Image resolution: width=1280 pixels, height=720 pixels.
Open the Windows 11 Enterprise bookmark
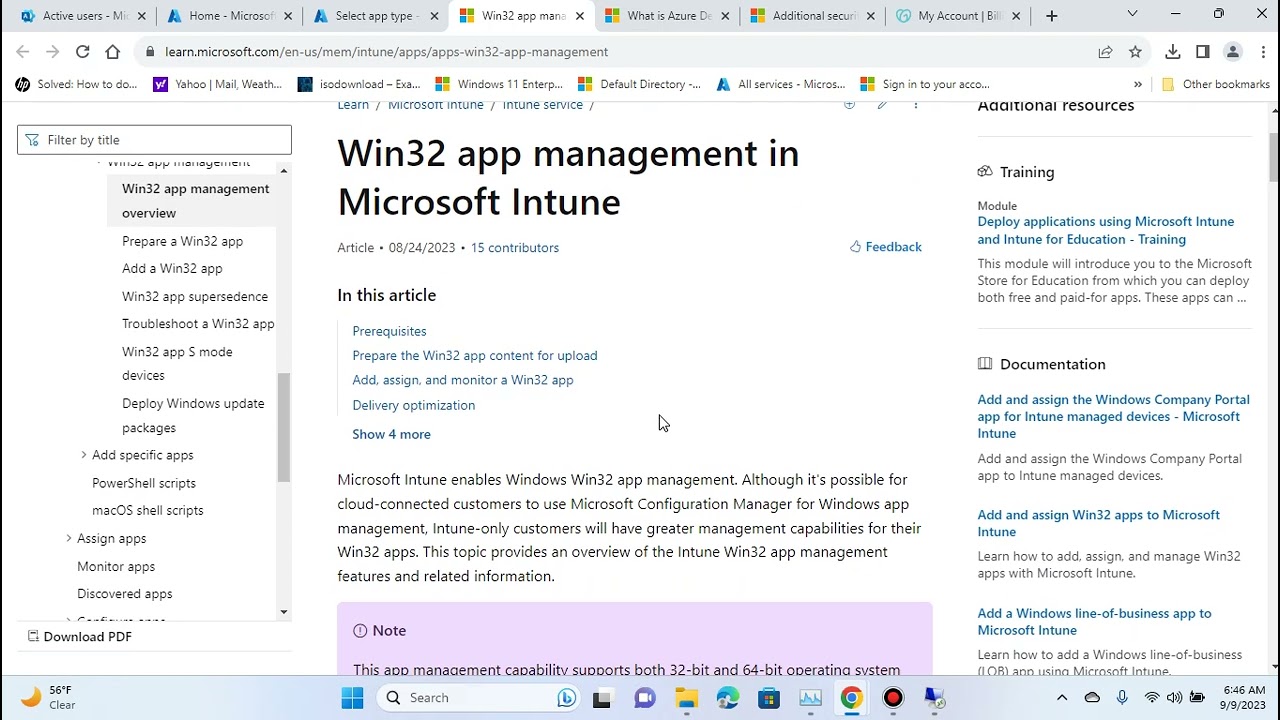tap(499, 84)
